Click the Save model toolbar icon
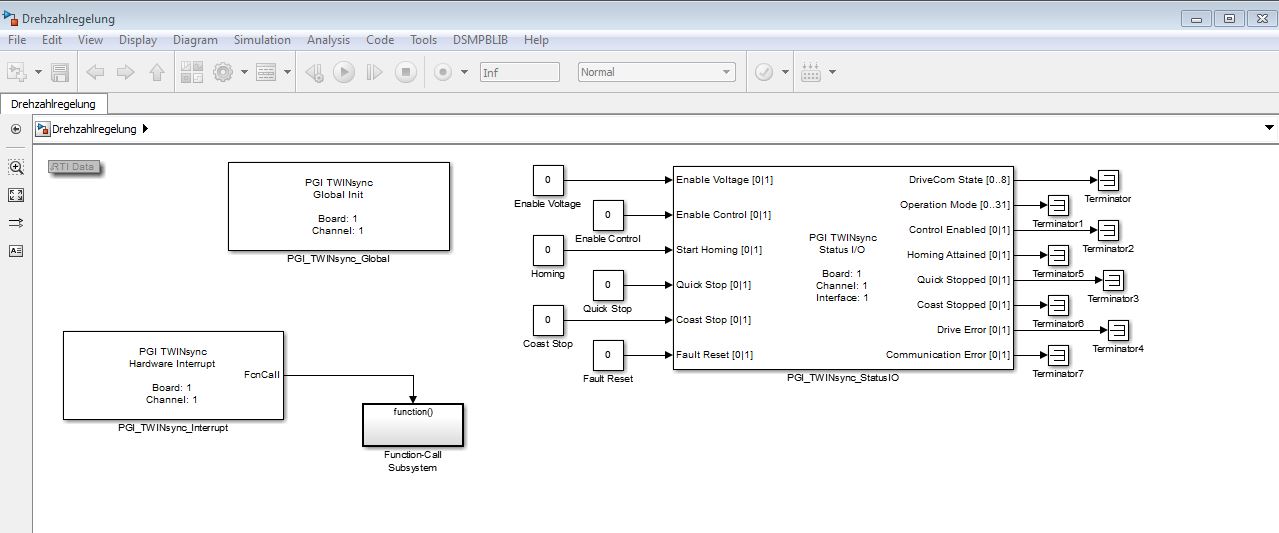 (x=60, y=72)
